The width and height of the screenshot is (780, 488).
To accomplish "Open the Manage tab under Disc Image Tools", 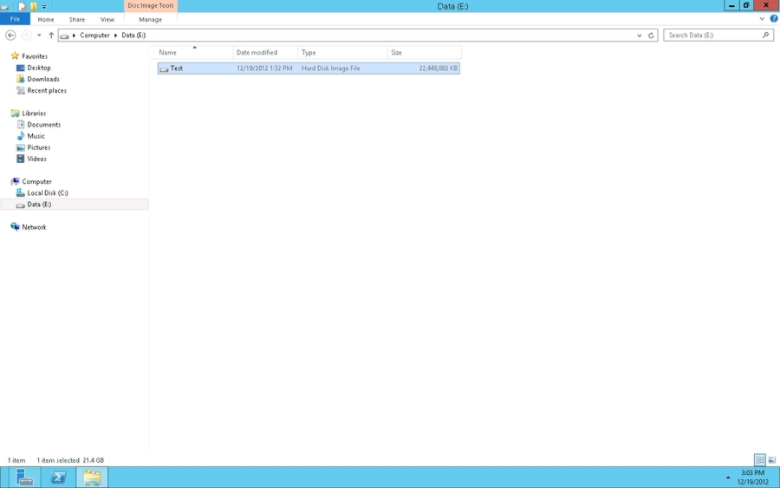I will click(150, 19).
